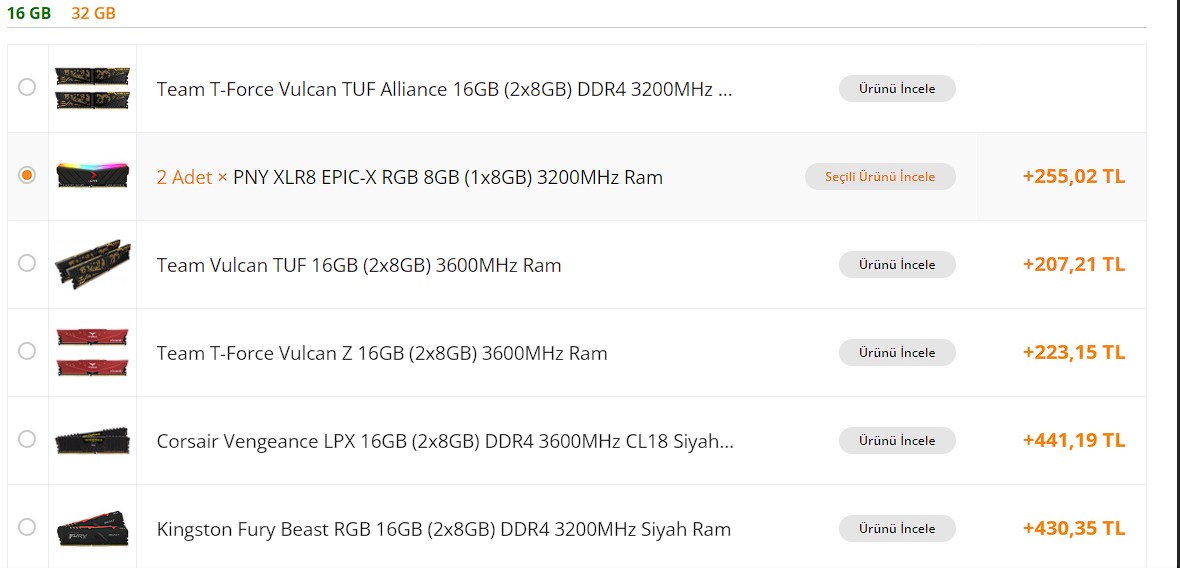
Task: Open the Team Vulcan TUF RAM thumbnail
Action: coord(92,264)
